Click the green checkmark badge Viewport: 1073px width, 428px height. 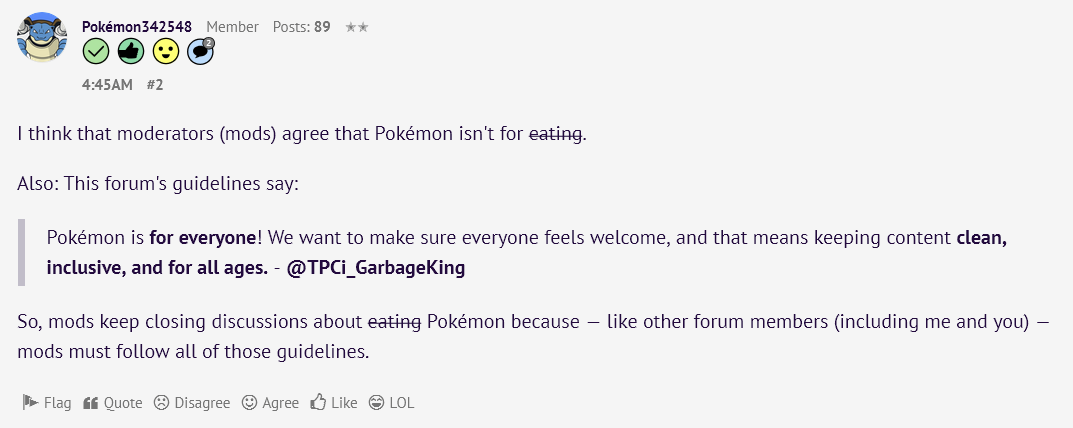click(96, 51)
